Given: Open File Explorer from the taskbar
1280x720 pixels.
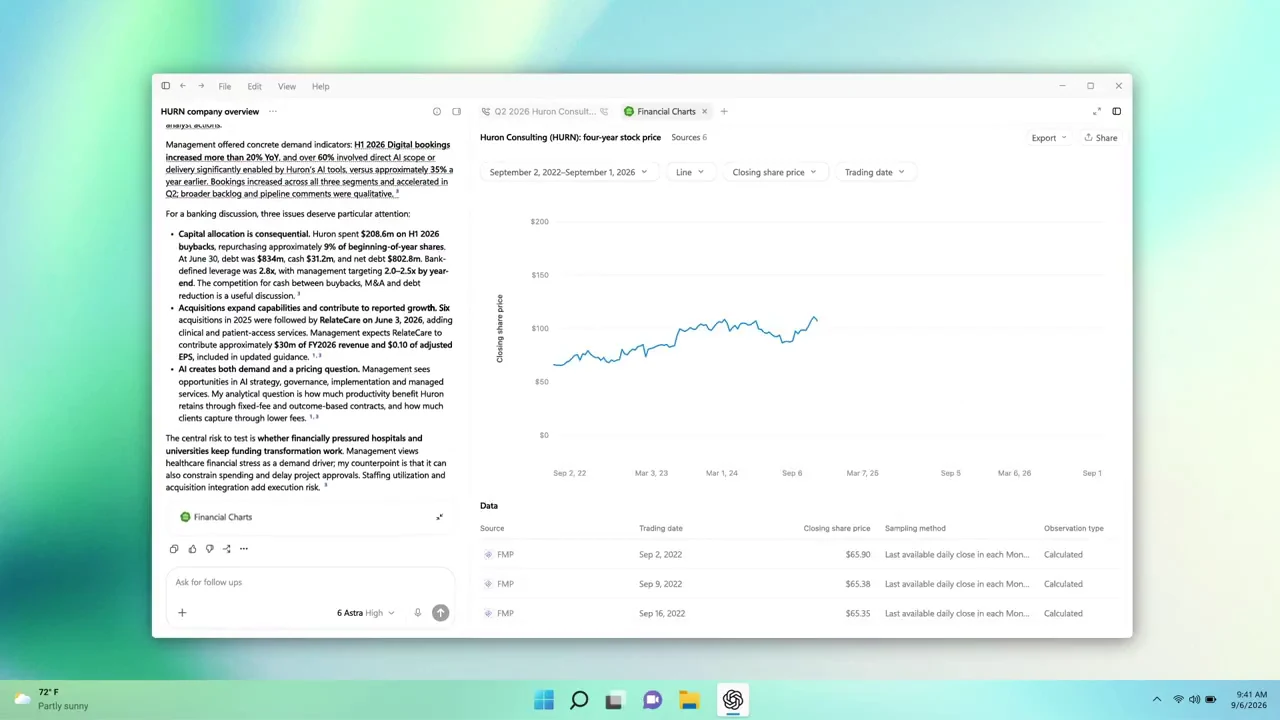Looking at the screenshot, I should 689,700.
